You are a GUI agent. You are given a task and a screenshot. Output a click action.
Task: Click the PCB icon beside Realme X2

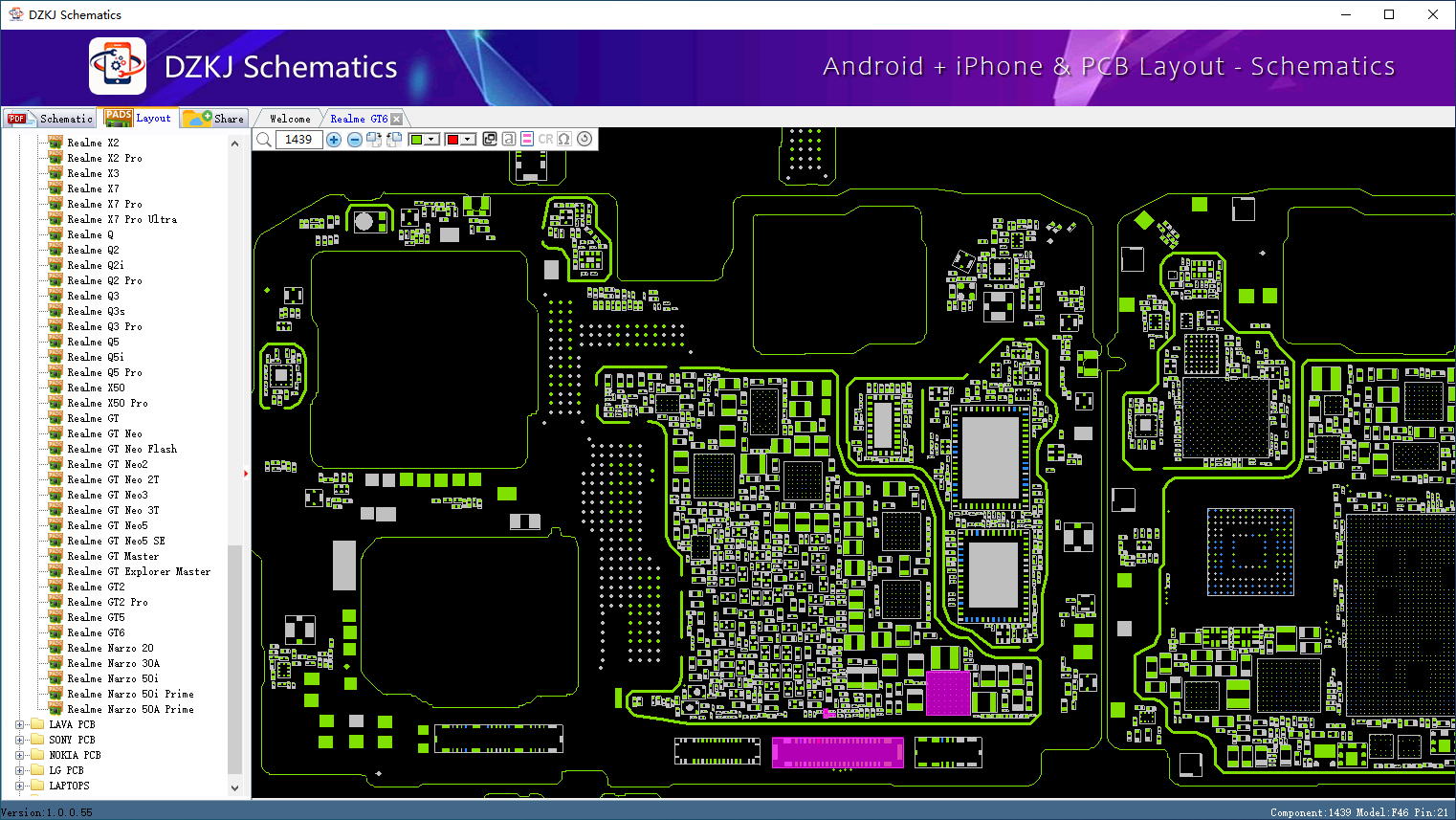pyautogui.click(x=55, y=143)
